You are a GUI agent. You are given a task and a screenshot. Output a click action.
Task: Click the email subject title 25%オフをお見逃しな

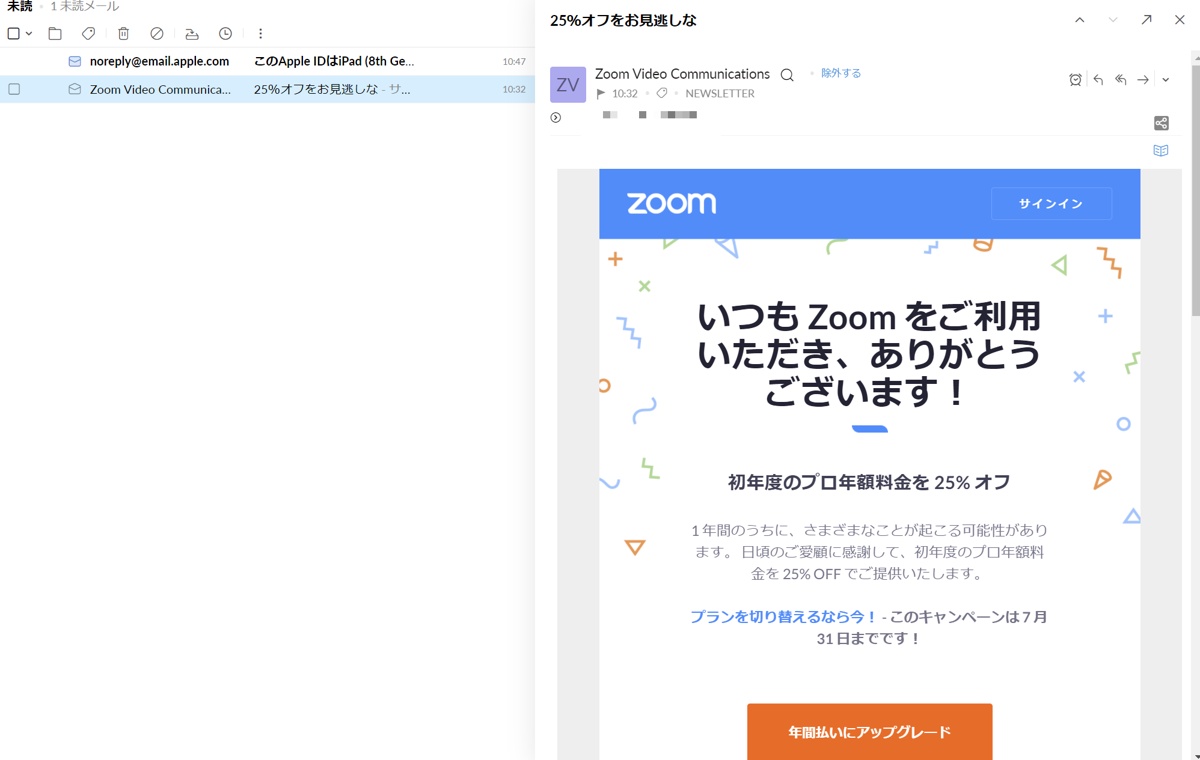623,20
